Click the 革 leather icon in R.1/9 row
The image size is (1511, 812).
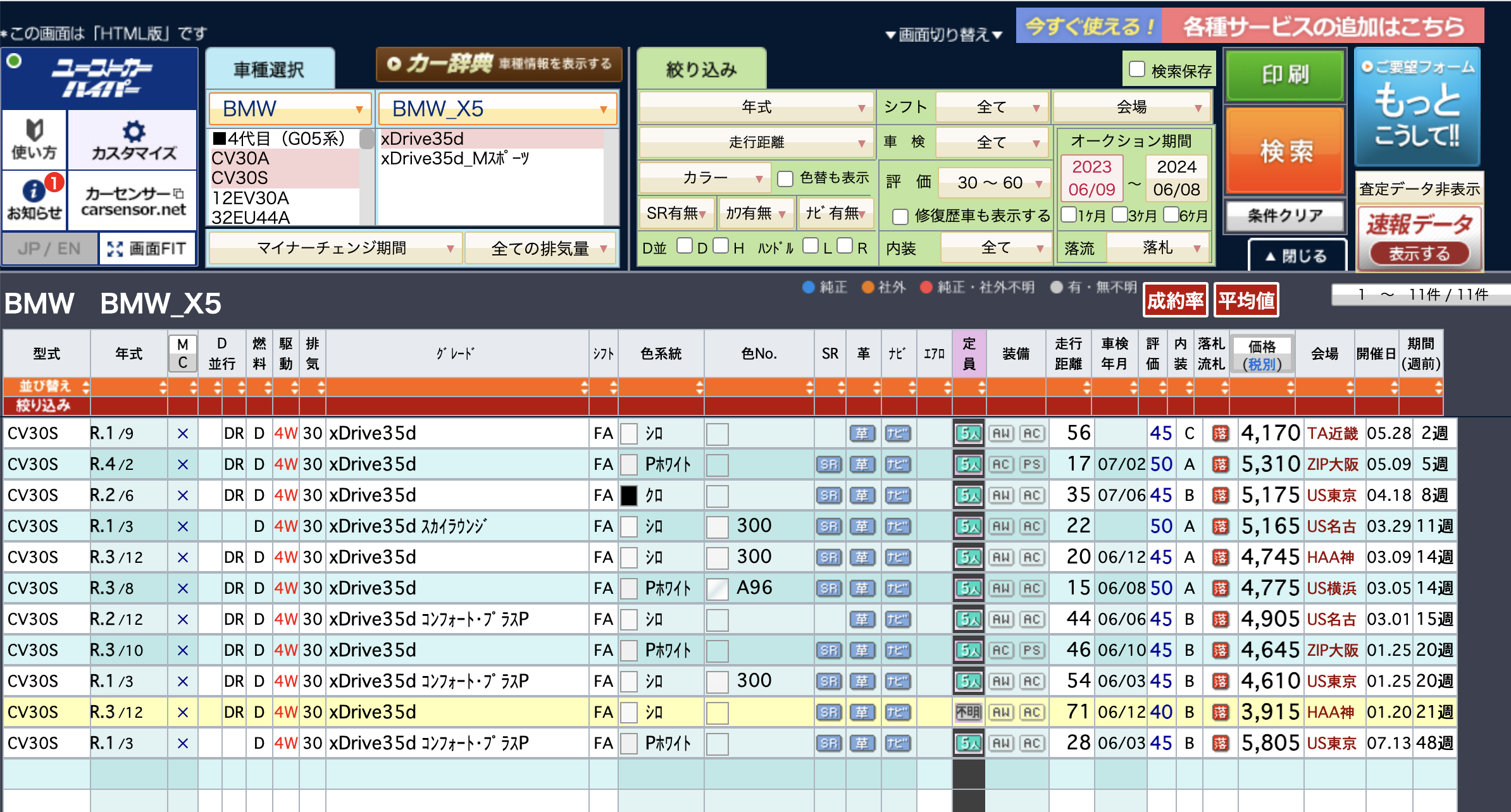click(862, 433)
